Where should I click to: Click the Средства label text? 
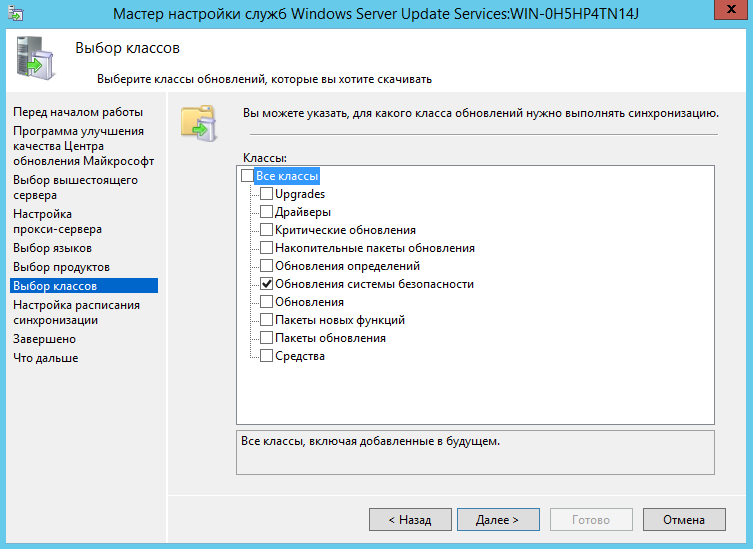(x=300, y=356)
